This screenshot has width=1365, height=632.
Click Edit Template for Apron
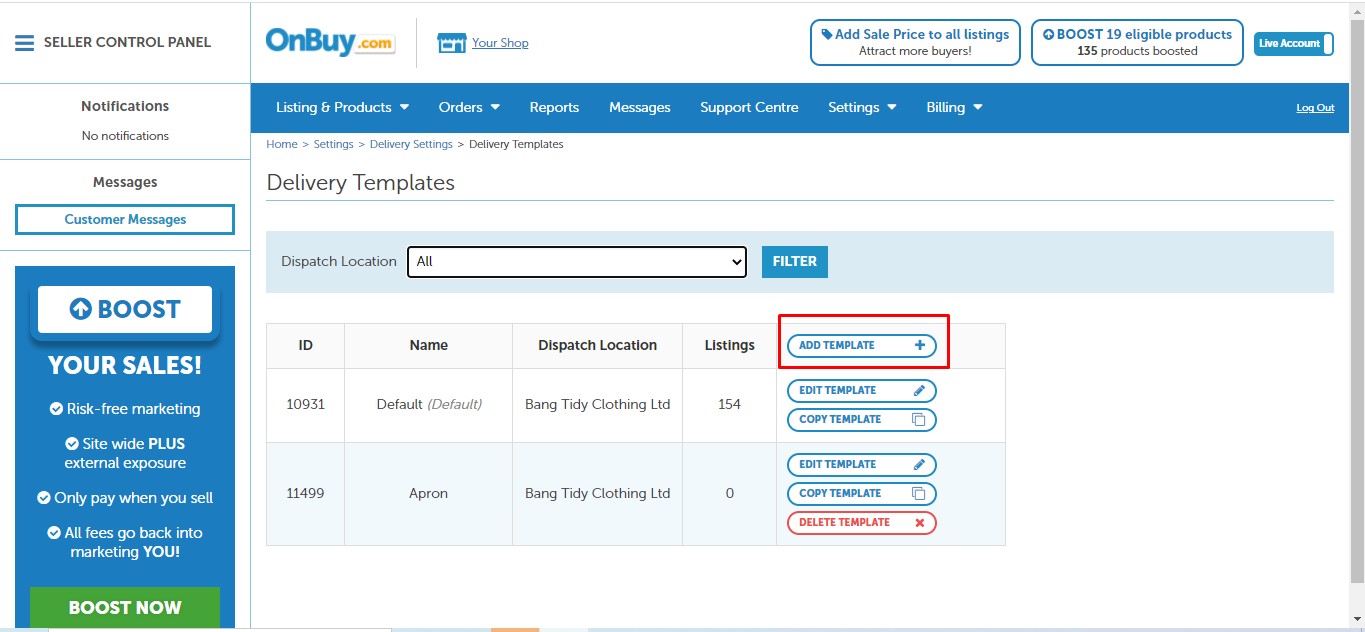point(862,465)
